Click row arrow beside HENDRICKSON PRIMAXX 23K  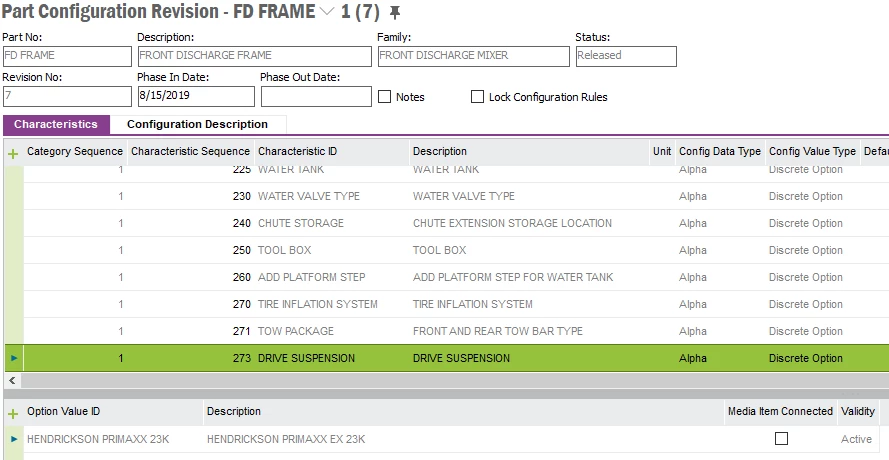click(13, 439)
